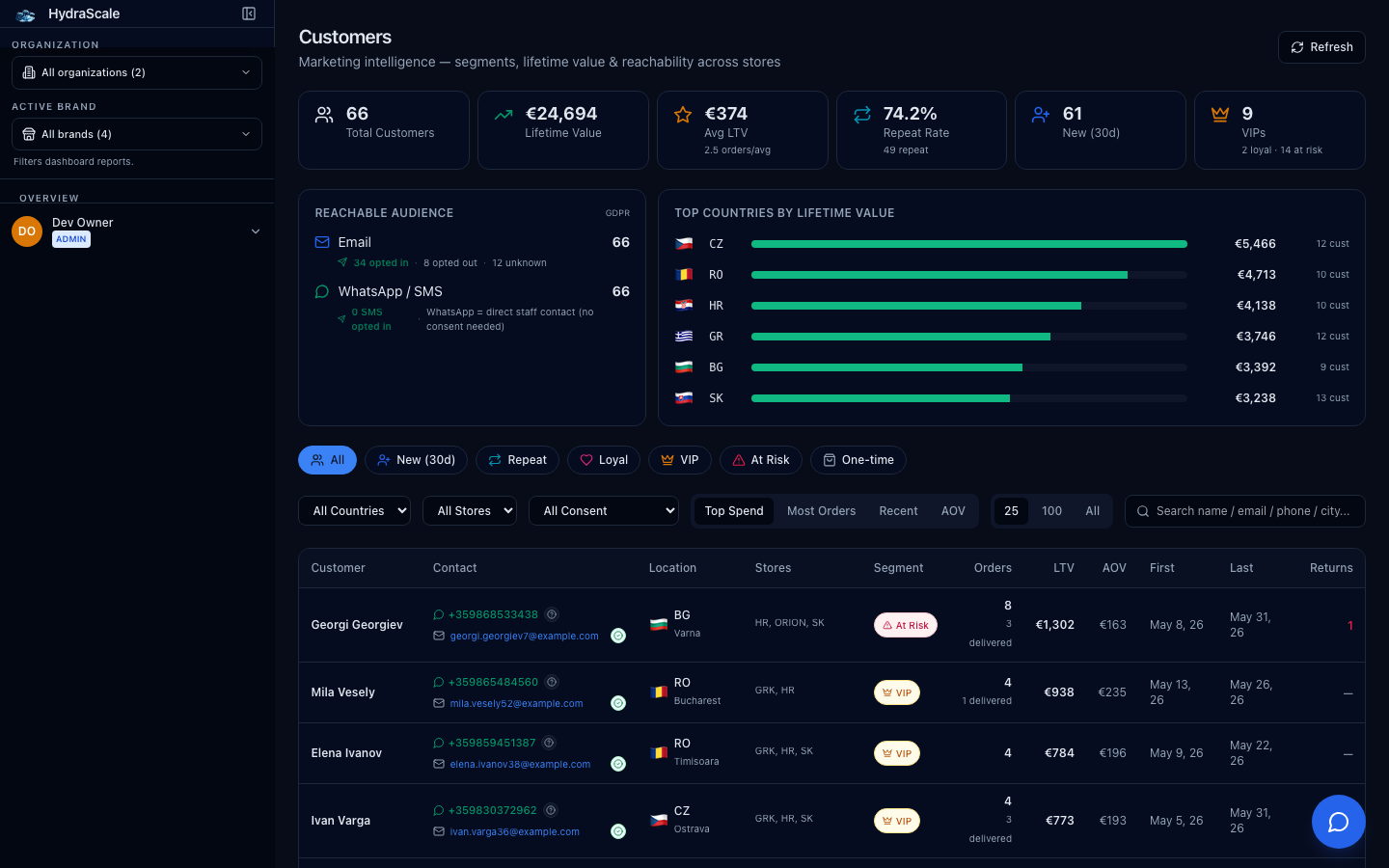Toggle the VIP segment filter
This screenshot has width=1389, height=868.
point(679,460)
